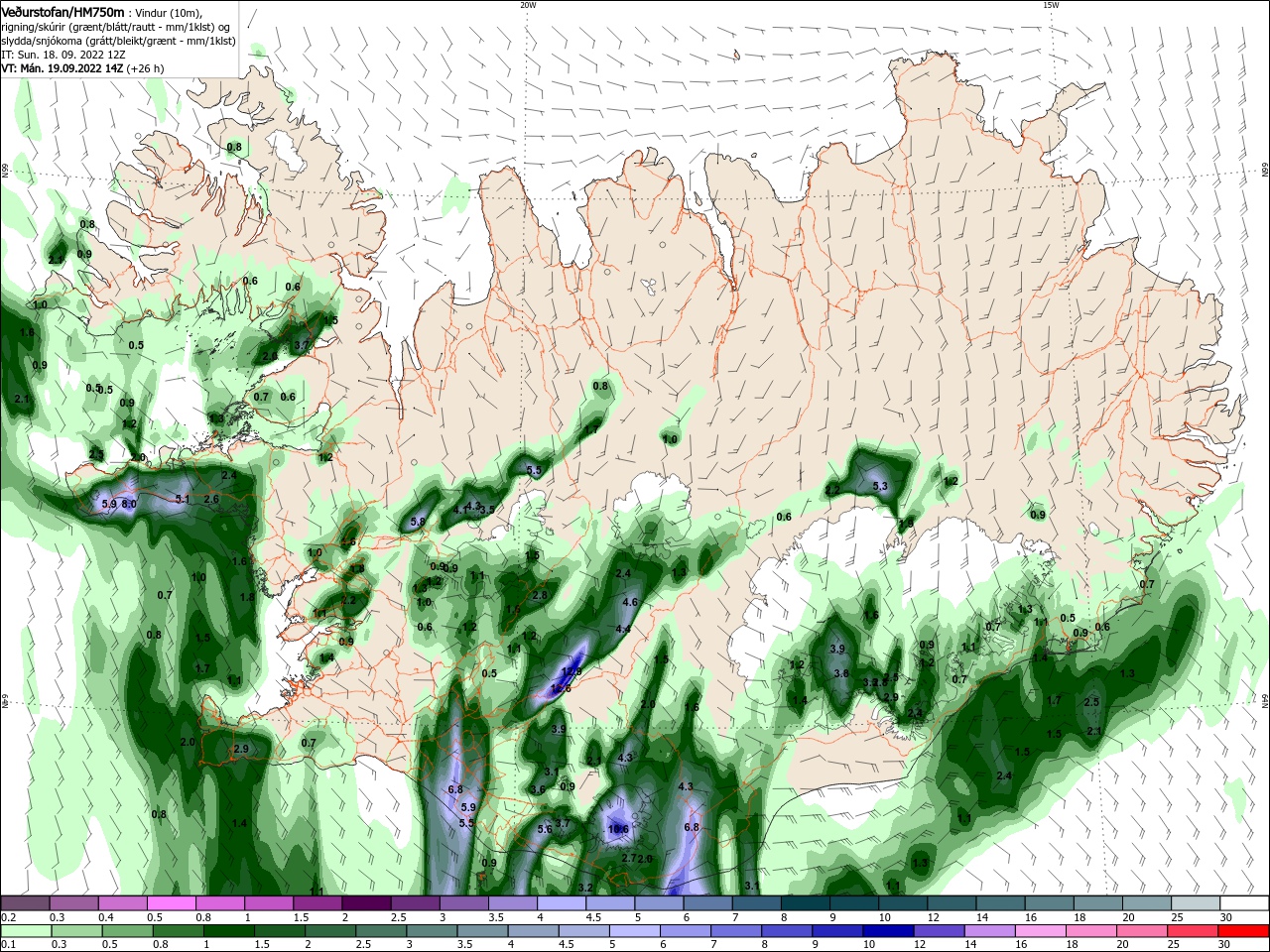Click the palest green first swatch in the bottom legend
The image size is (1270, 952).
26,931
